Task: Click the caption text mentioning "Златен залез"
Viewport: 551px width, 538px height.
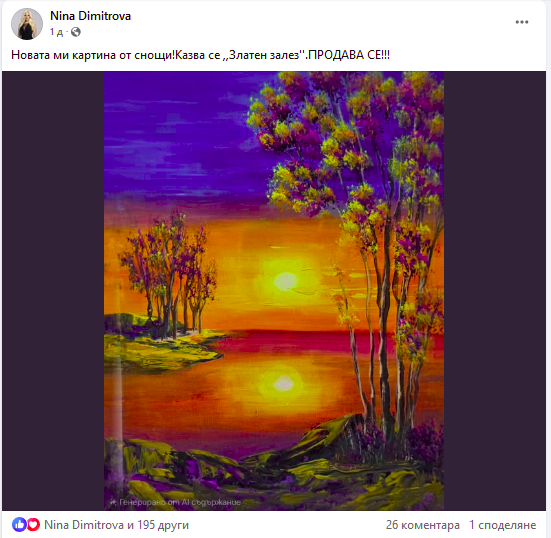Action: [x=200, y=55]
